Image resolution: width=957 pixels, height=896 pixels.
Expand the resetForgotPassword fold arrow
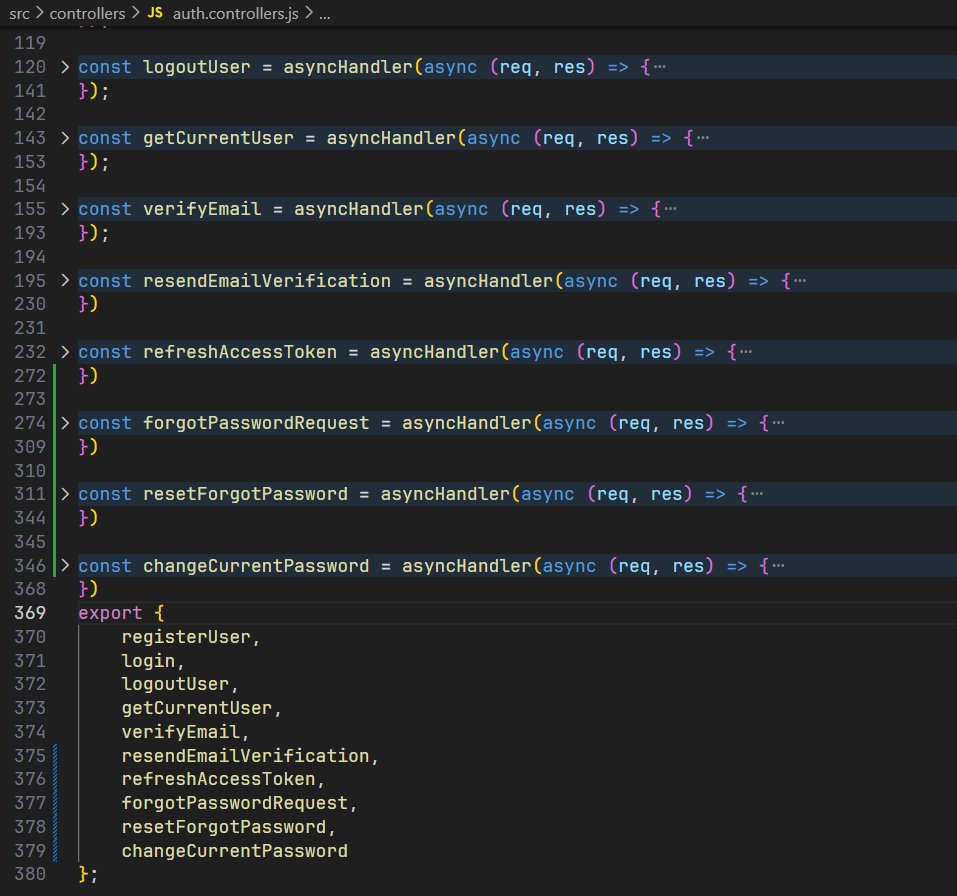click(x=65, y=494)
